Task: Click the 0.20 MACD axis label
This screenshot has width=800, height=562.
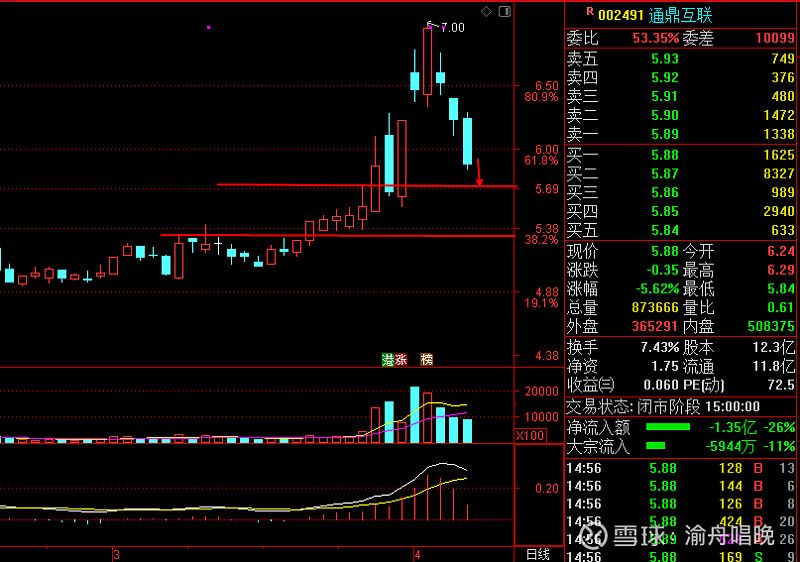Action: [547, 489]
